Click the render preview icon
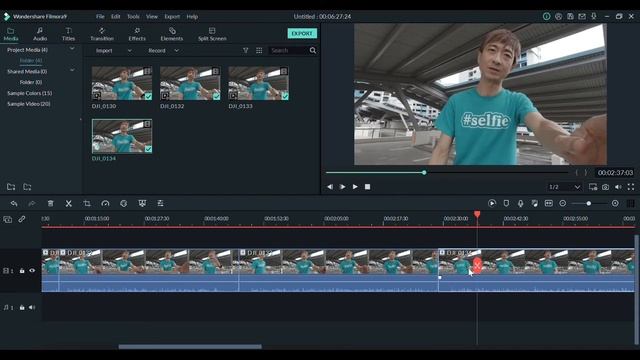The height and width of the screenshot is (360, 640). (x=492, y=203)
